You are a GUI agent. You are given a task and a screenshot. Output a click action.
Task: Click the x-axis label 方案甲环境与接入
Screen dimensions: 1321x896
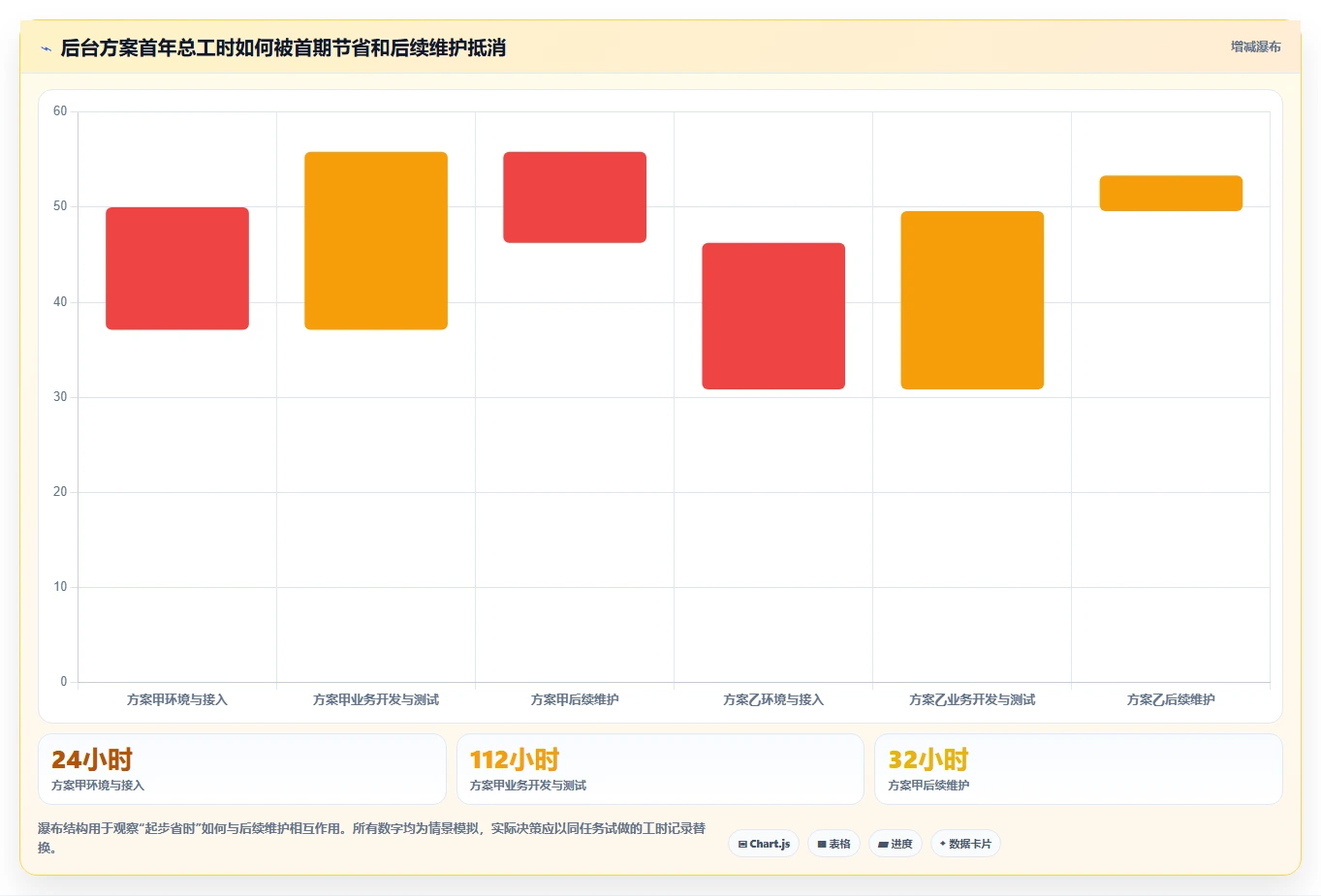pos(177,699)
